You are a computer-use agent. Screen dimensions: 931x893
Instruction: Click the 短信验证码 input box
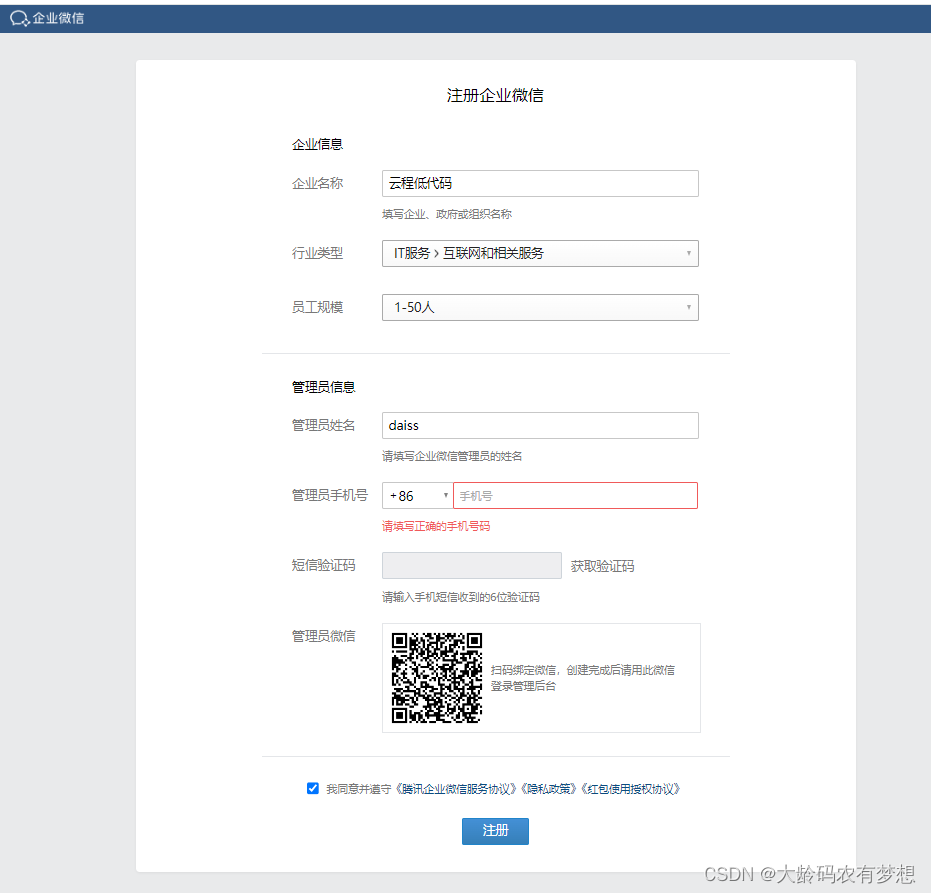pyautogui.click(x=471, y=565)
